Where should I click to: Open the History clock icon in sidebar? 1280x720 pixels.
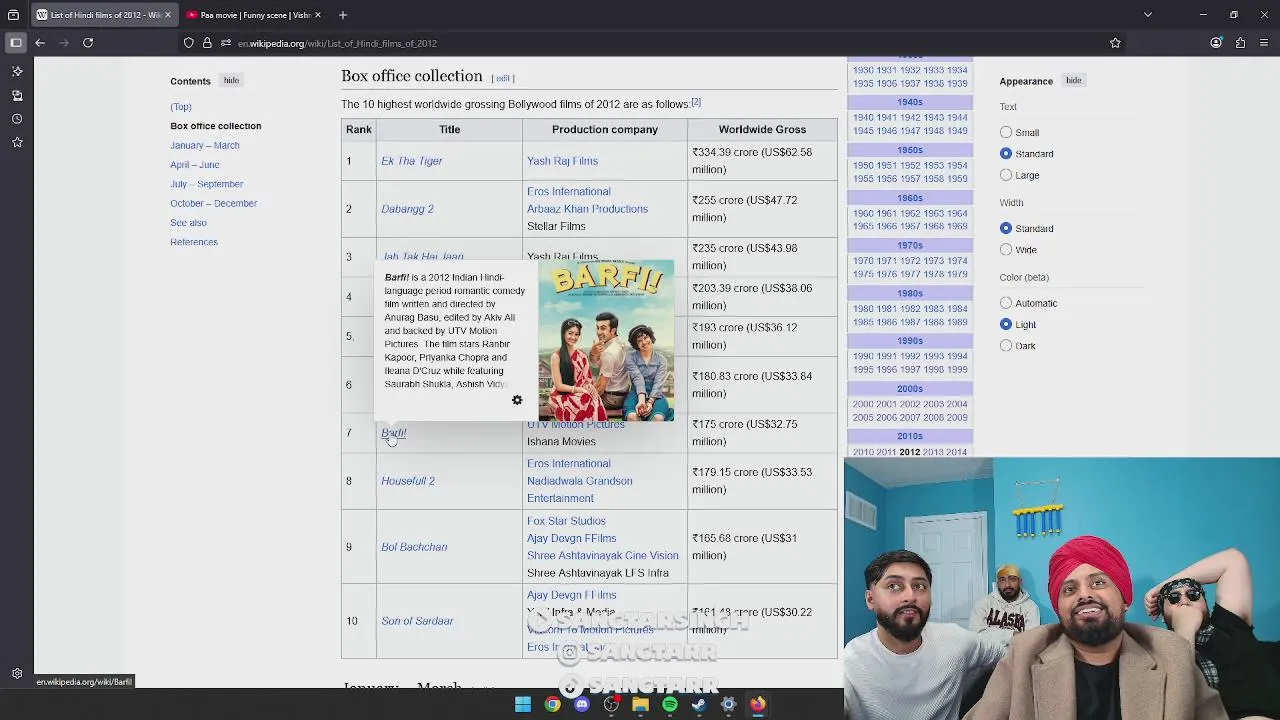[17, 119]
